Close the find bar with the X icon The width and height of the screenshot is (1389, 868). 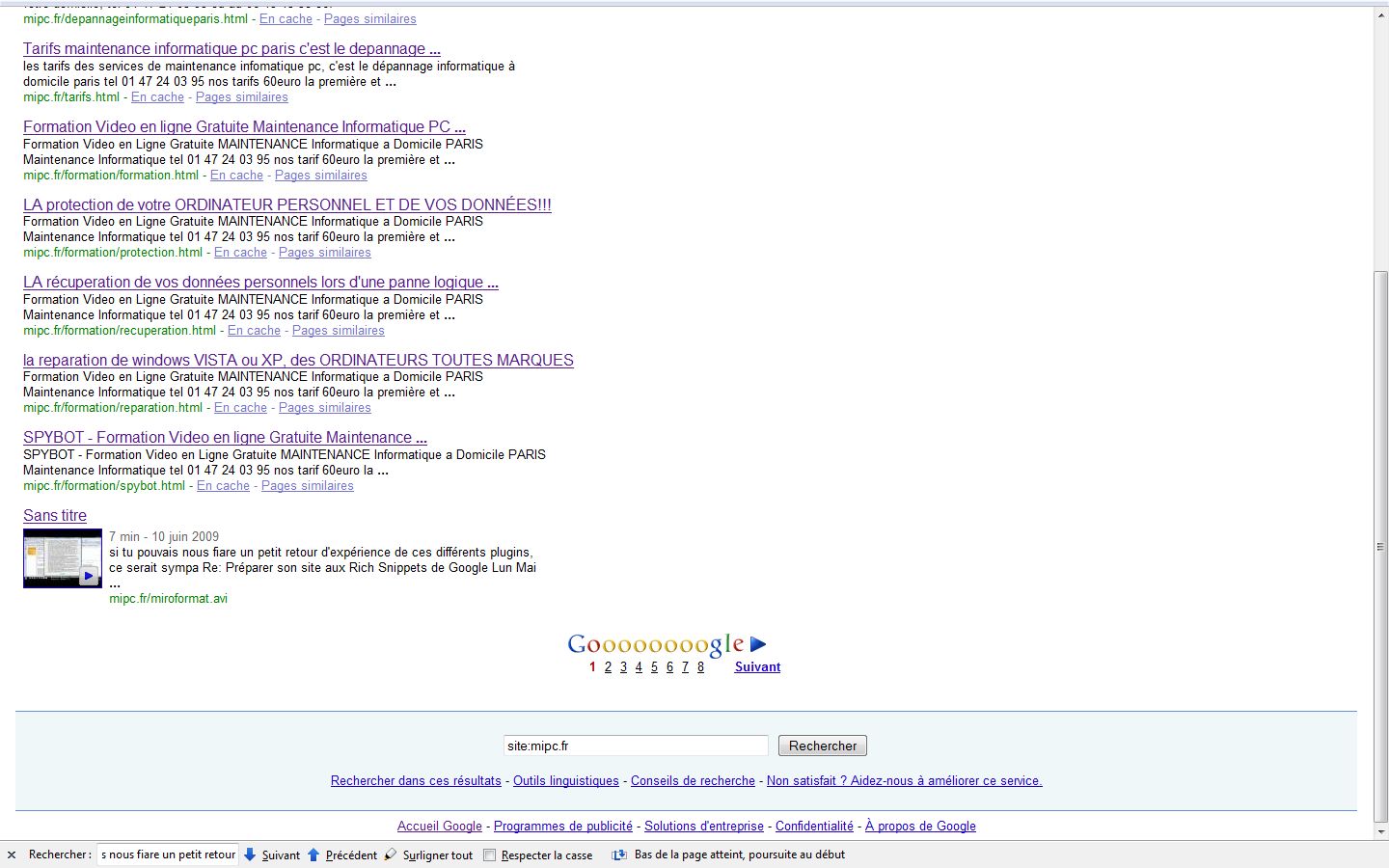pyautogui.click(x=12, y=854)
